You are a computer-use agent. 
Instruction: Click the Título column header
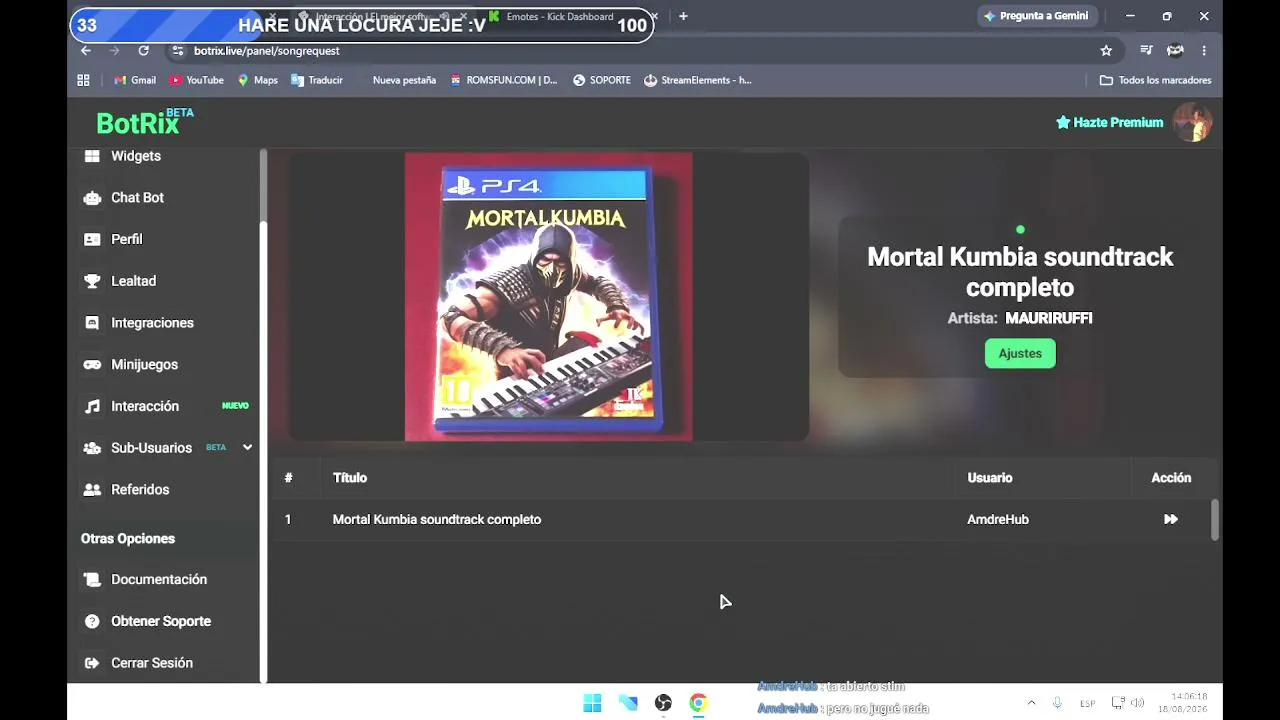click(x=350, y=478)
